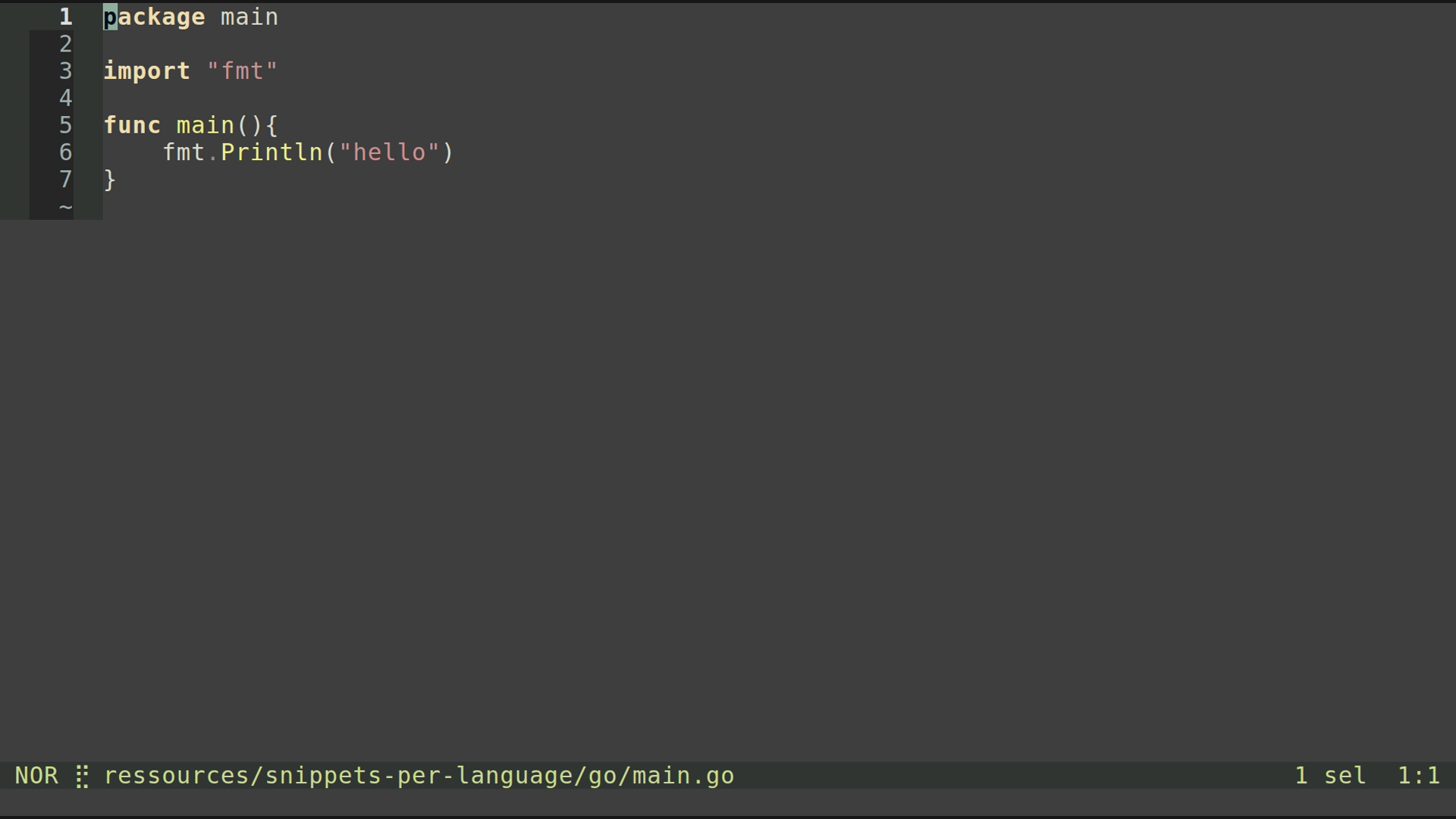Select line number 7 in gutter
Image resolution: width=1456 pixels, height=819 pixels.
(x=66, y=180)
